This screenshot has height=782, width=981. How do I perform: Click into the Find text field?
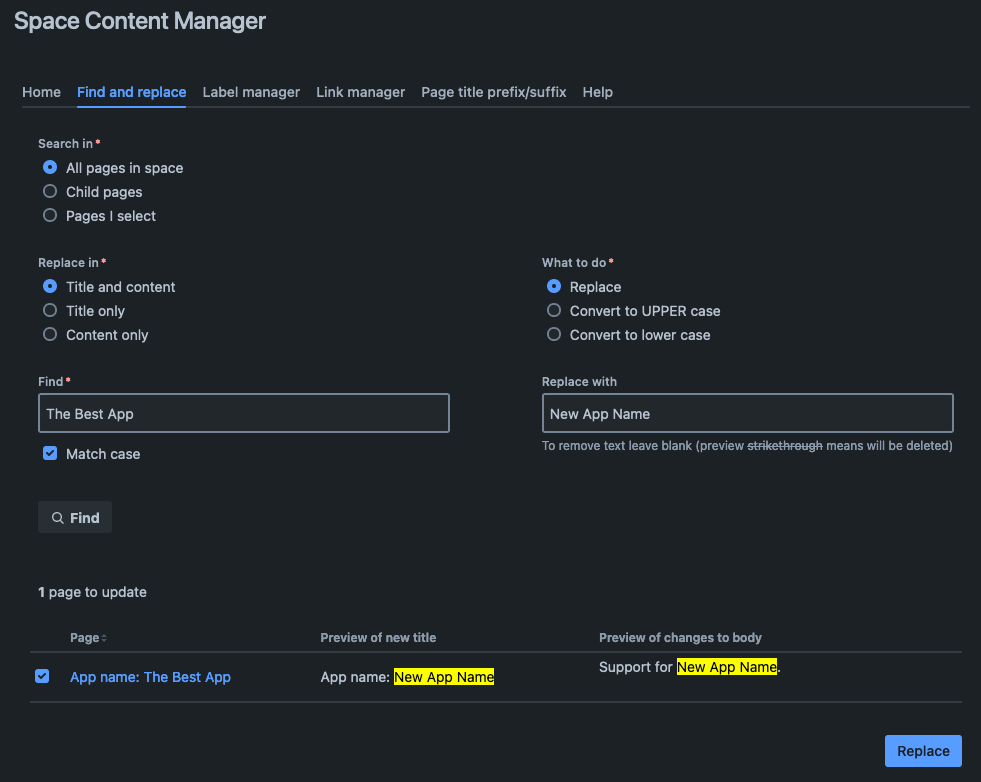click(243, 414)
